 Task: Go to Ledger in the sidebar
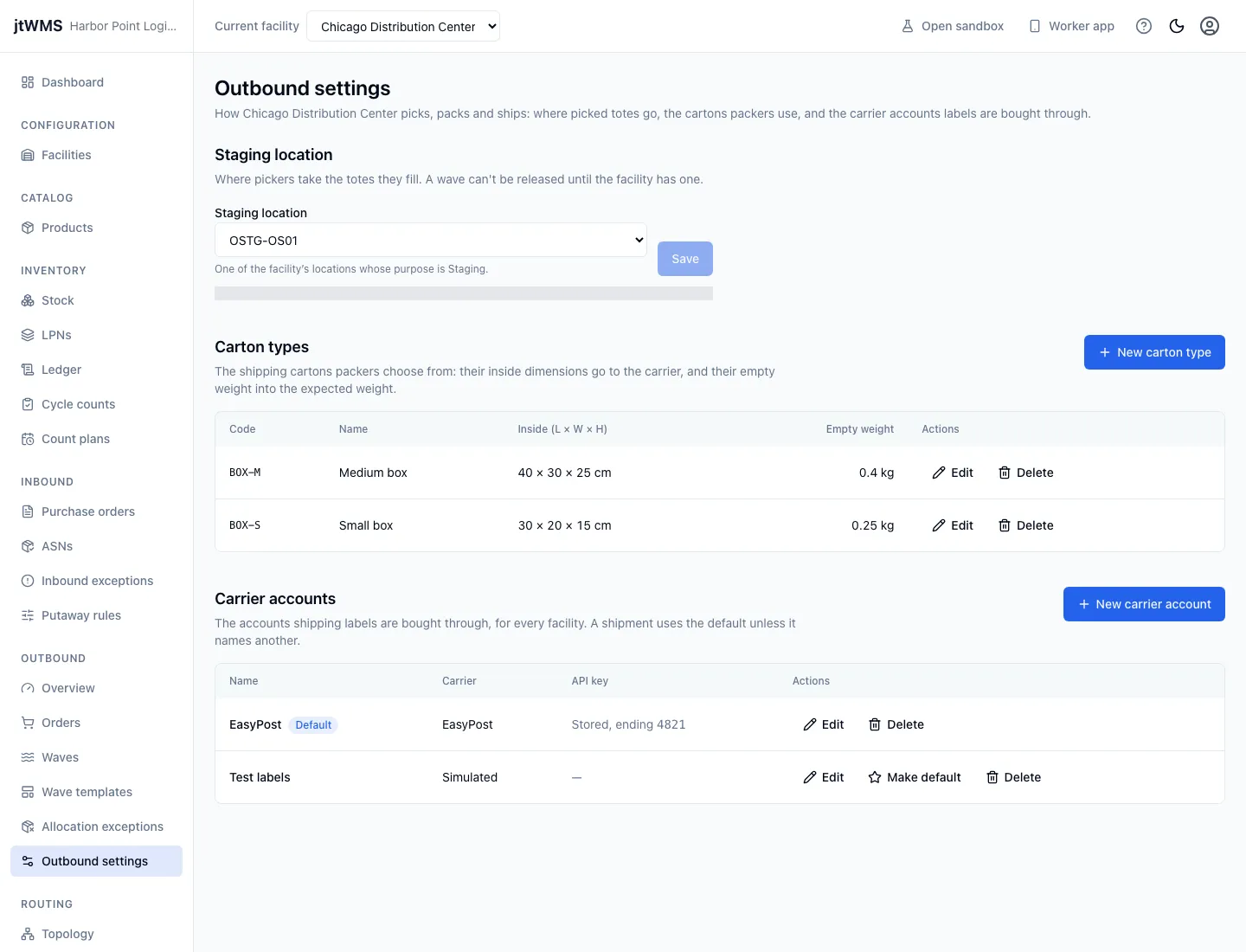[96, 370]
